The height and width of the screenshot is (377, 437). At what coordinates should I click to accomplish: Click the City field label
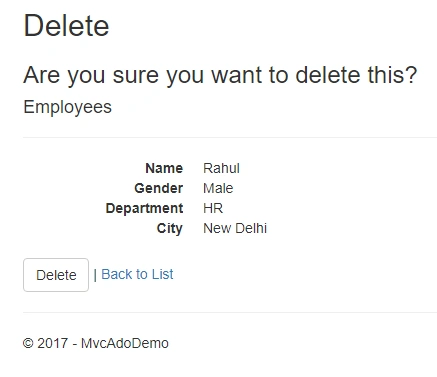[170, 229]
